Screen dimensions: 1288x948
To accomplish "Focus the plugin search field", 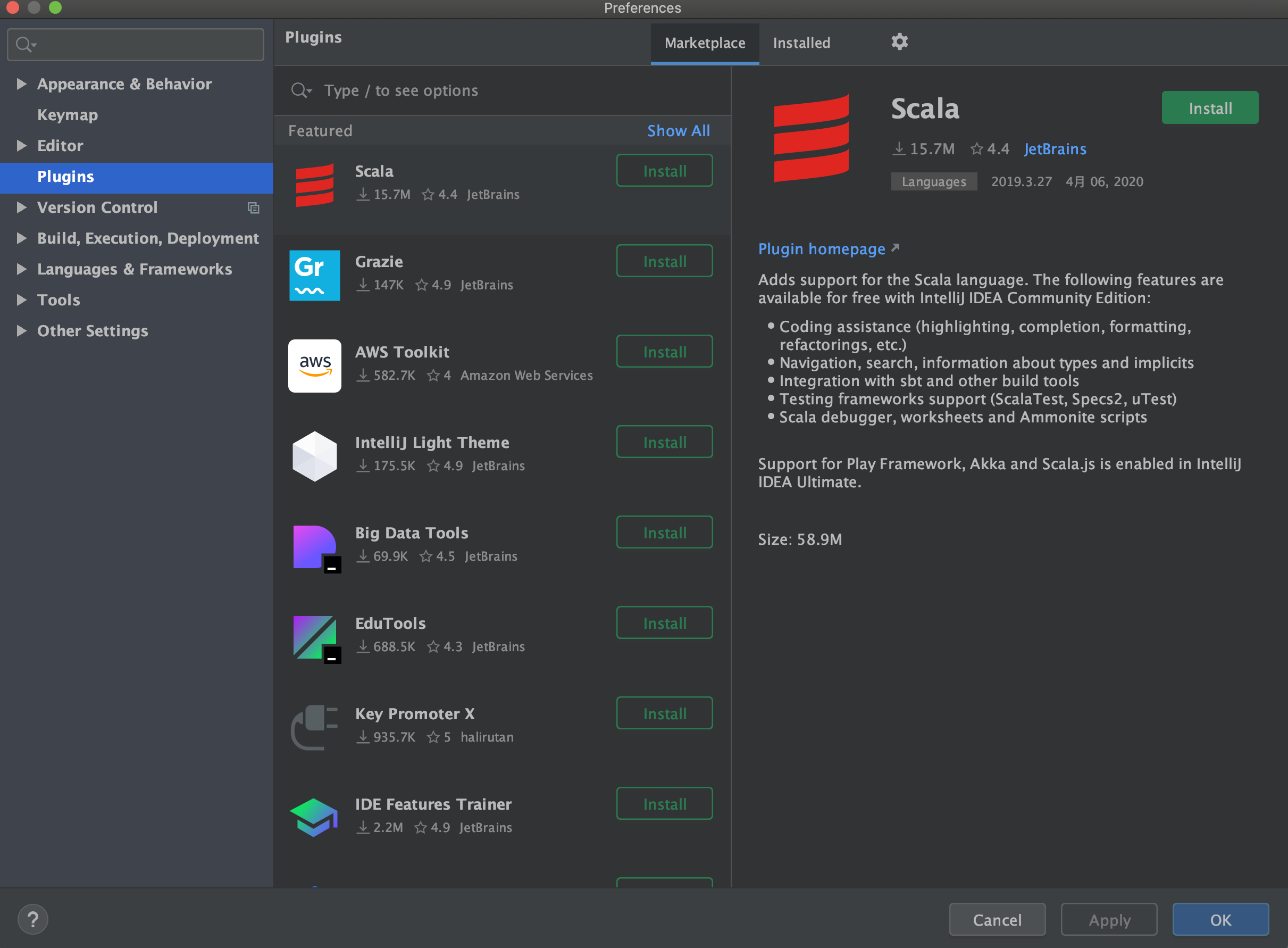I will pyautogui.click(x=502, y=90).
